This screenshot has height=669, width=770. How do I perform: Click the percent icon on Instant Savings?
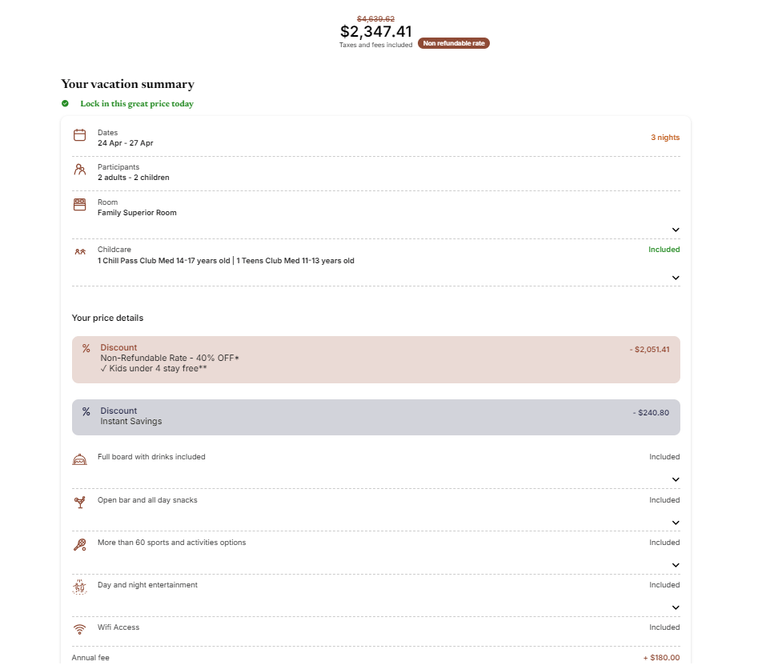(86, 411)
